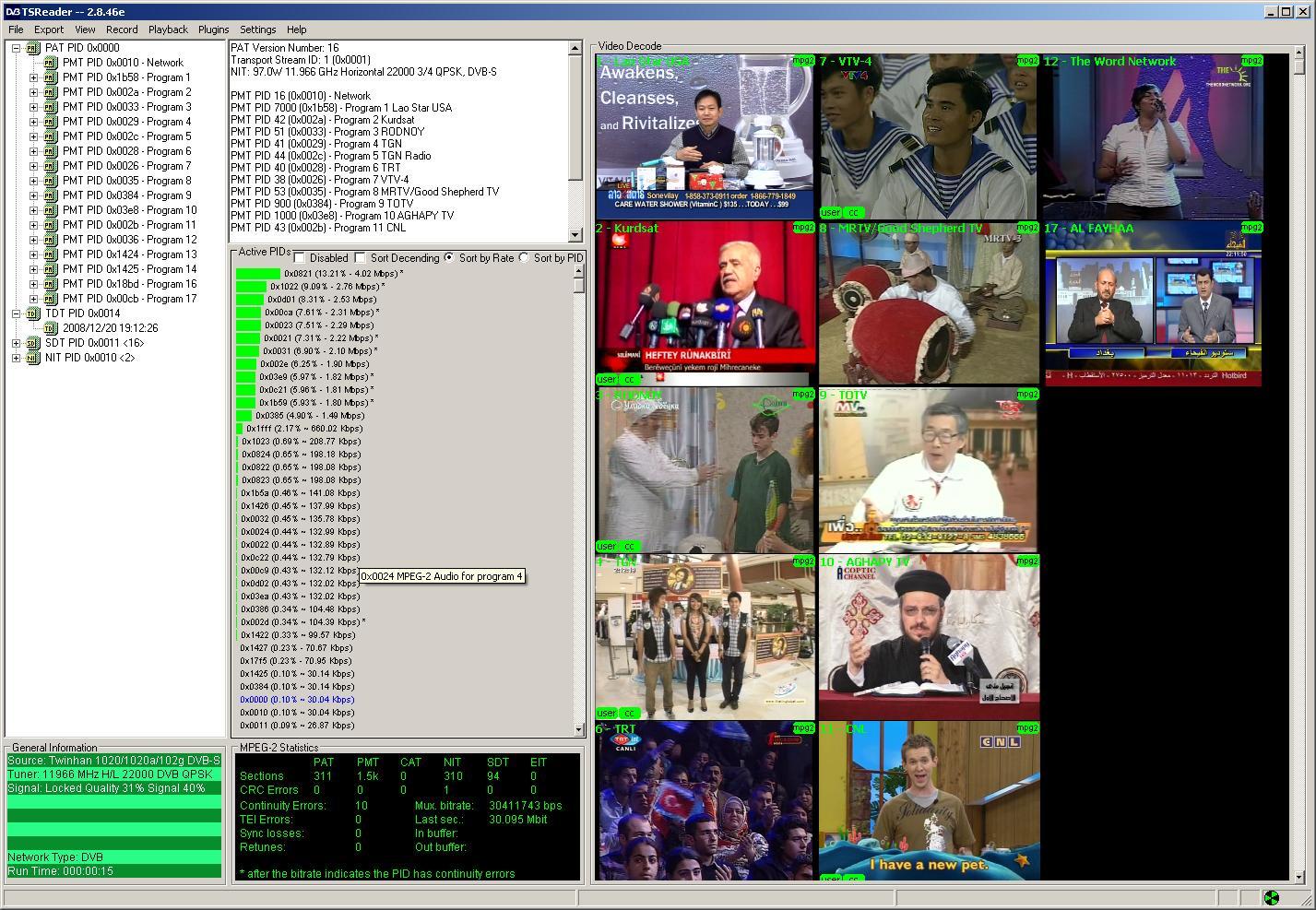Viewport: 1316px width, 910px height.
Task: Click the NIT PID 0x0010 table icon
Action: click(33, 358)
